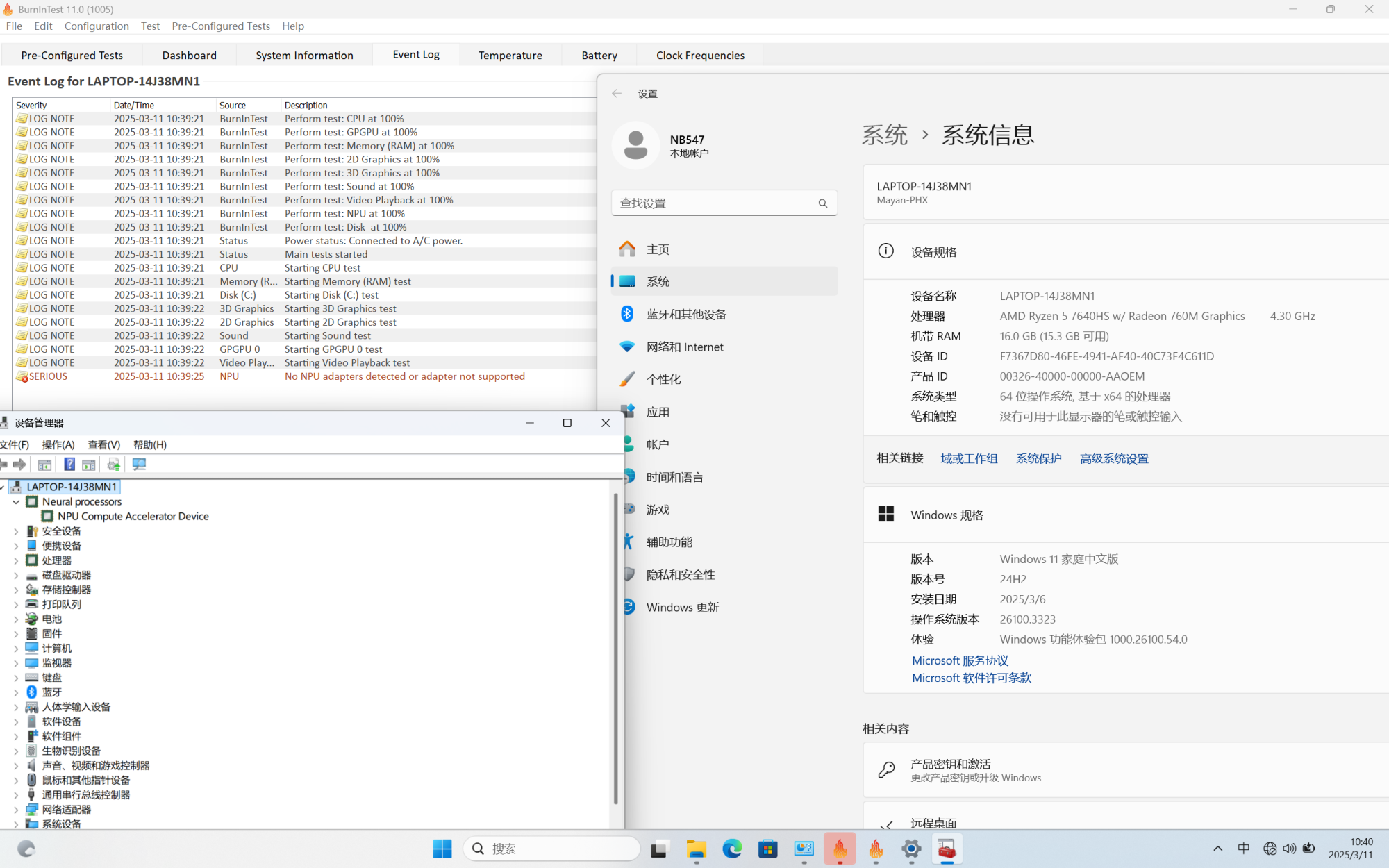
Task: Expand 便携设备 in Device Manager tree
Action: click(16, 546)
